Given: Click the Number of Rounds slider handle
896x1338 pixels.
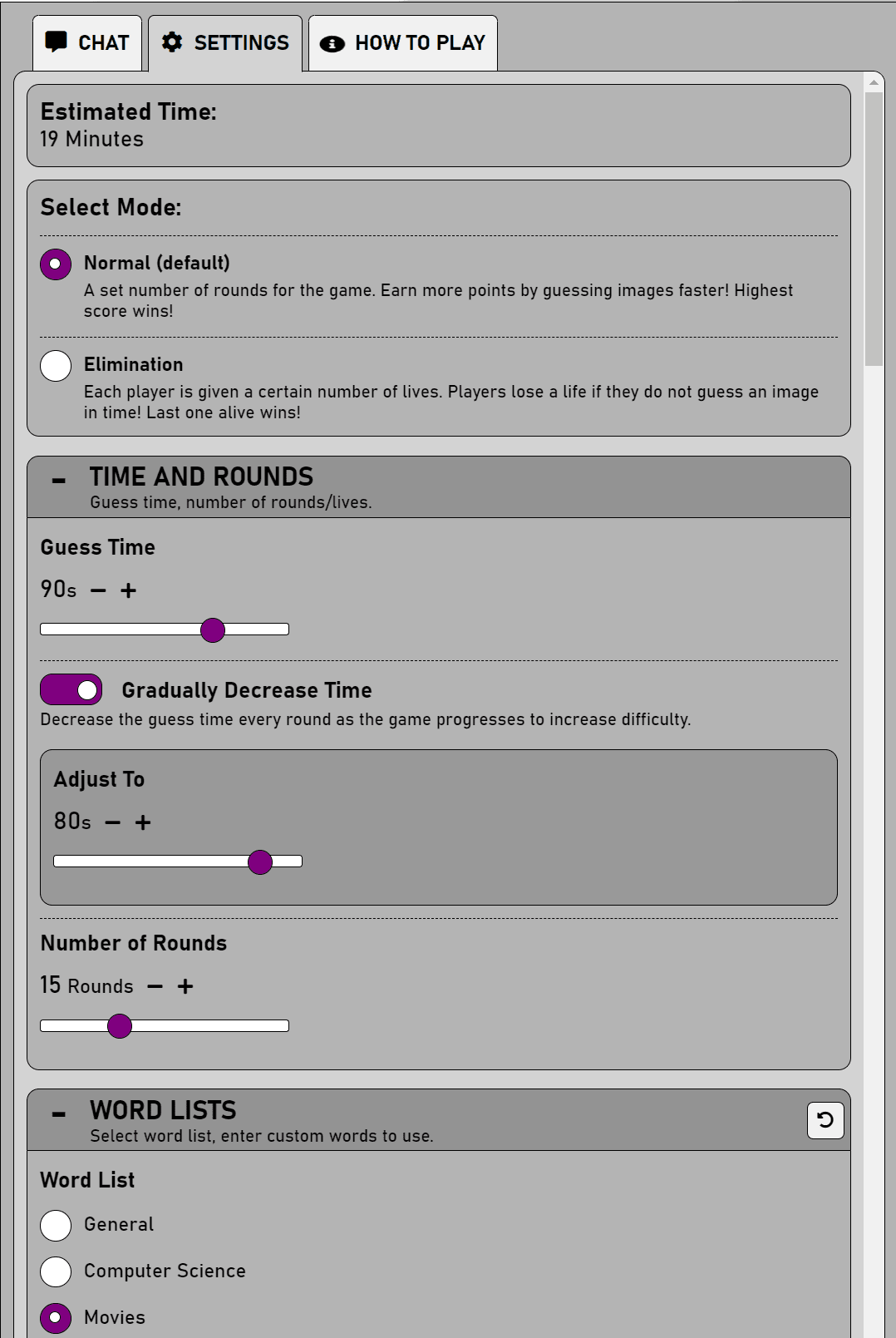Looking at the screenshot, I should coord(120,1026).
